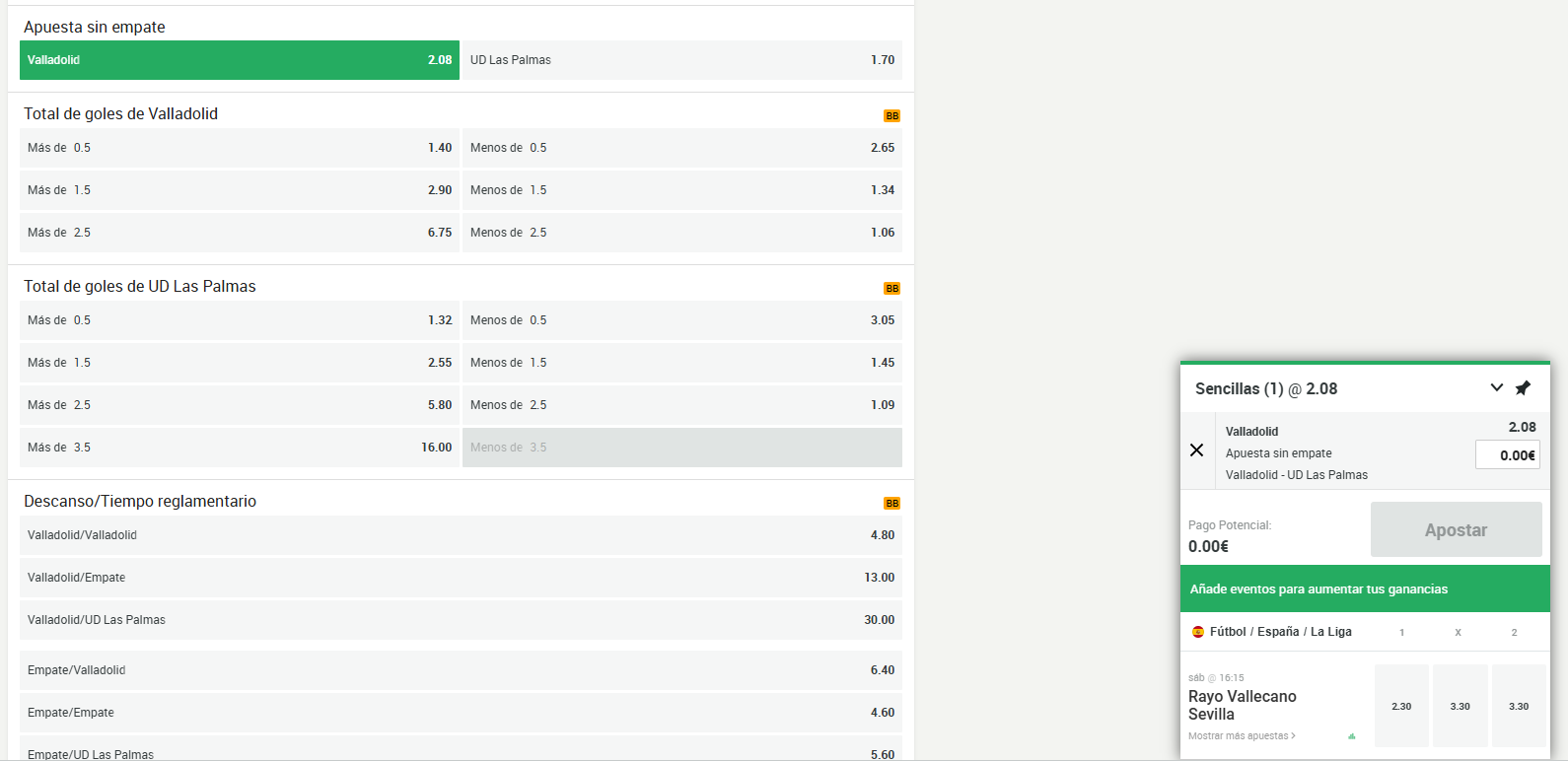Select Valladolid Menos de 2.5 at 1.06
Screen dimensions: 1568x761
pyautogui.click(x=682, y=233)
